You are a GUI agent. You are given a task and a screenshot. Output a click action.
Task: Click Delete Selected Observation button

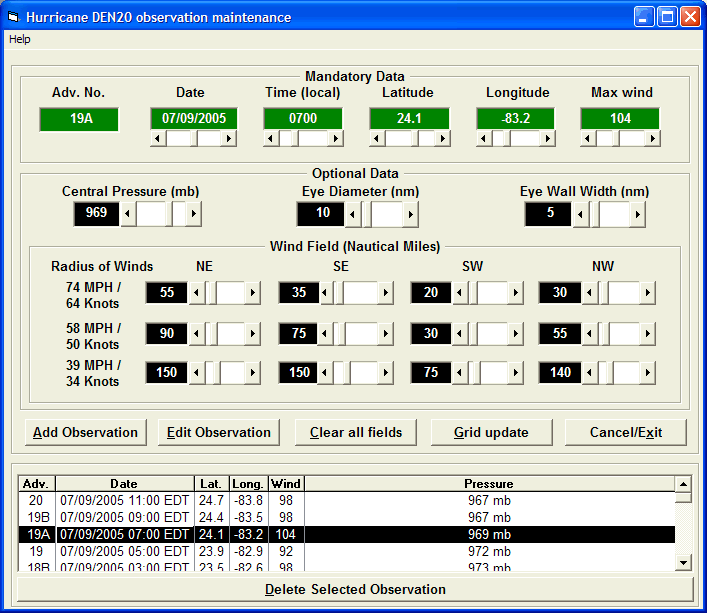coord(355,589)
